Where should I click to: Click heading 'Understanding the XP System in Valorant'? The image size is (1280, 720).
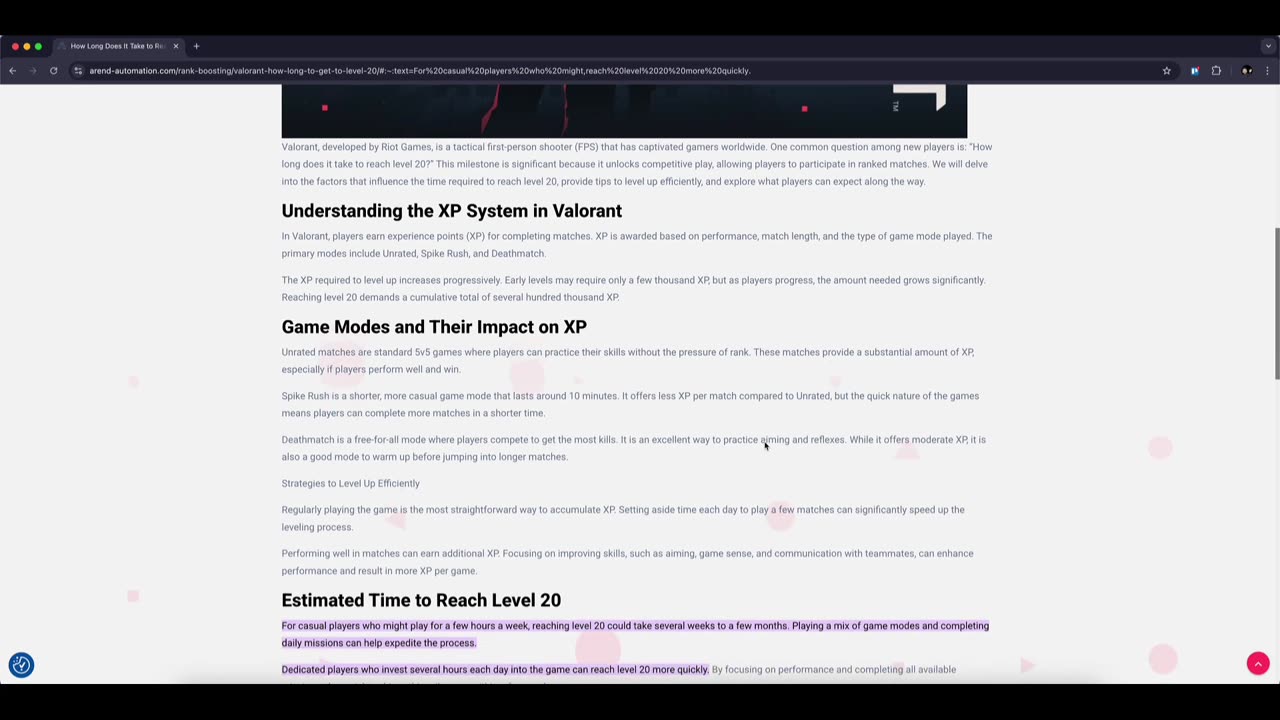click(x=452, y=211)
